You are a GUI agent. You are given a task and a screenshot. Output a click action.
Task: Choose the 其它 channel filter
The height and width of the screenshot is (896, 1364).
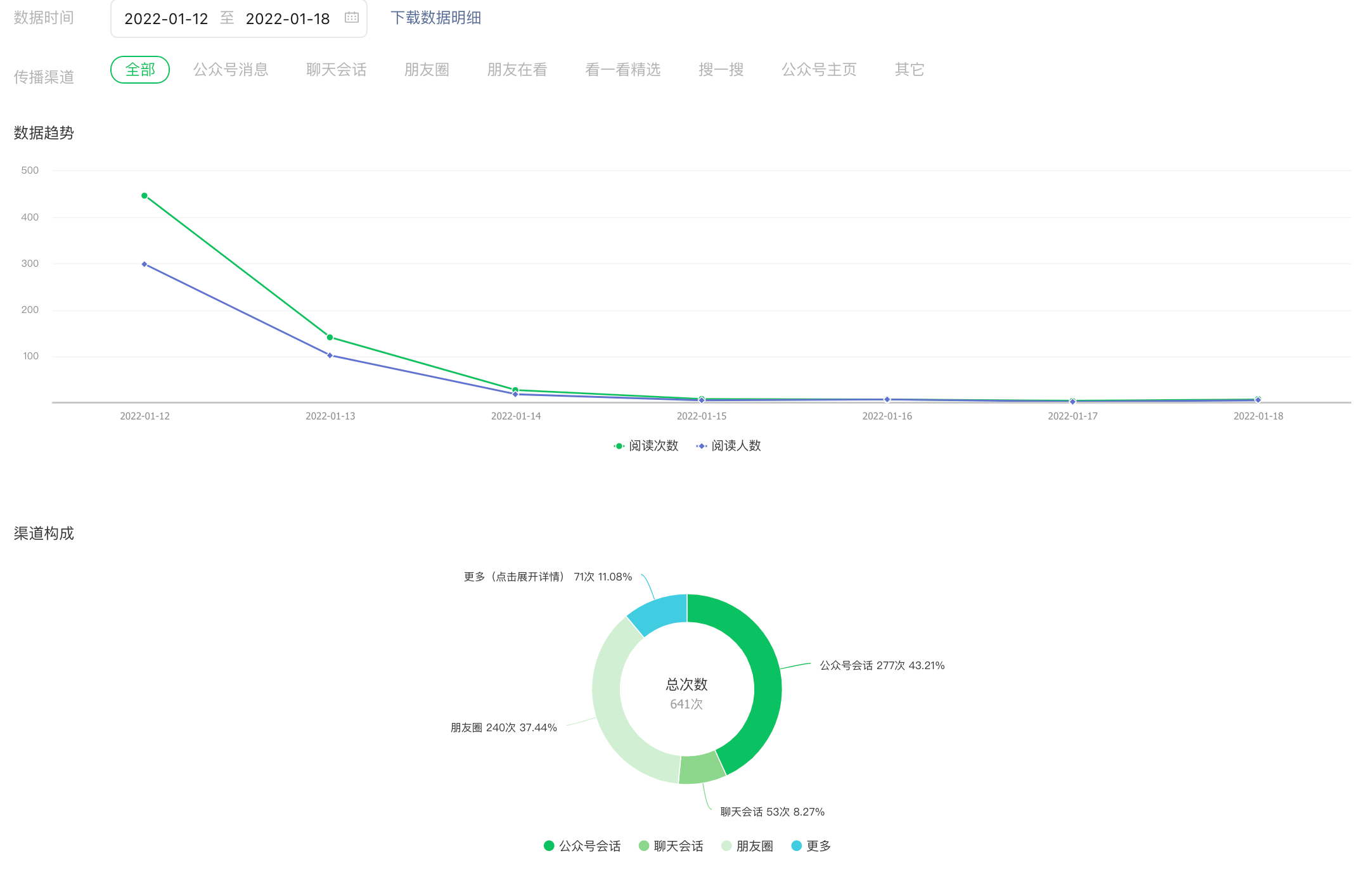[x=909, y=70]
